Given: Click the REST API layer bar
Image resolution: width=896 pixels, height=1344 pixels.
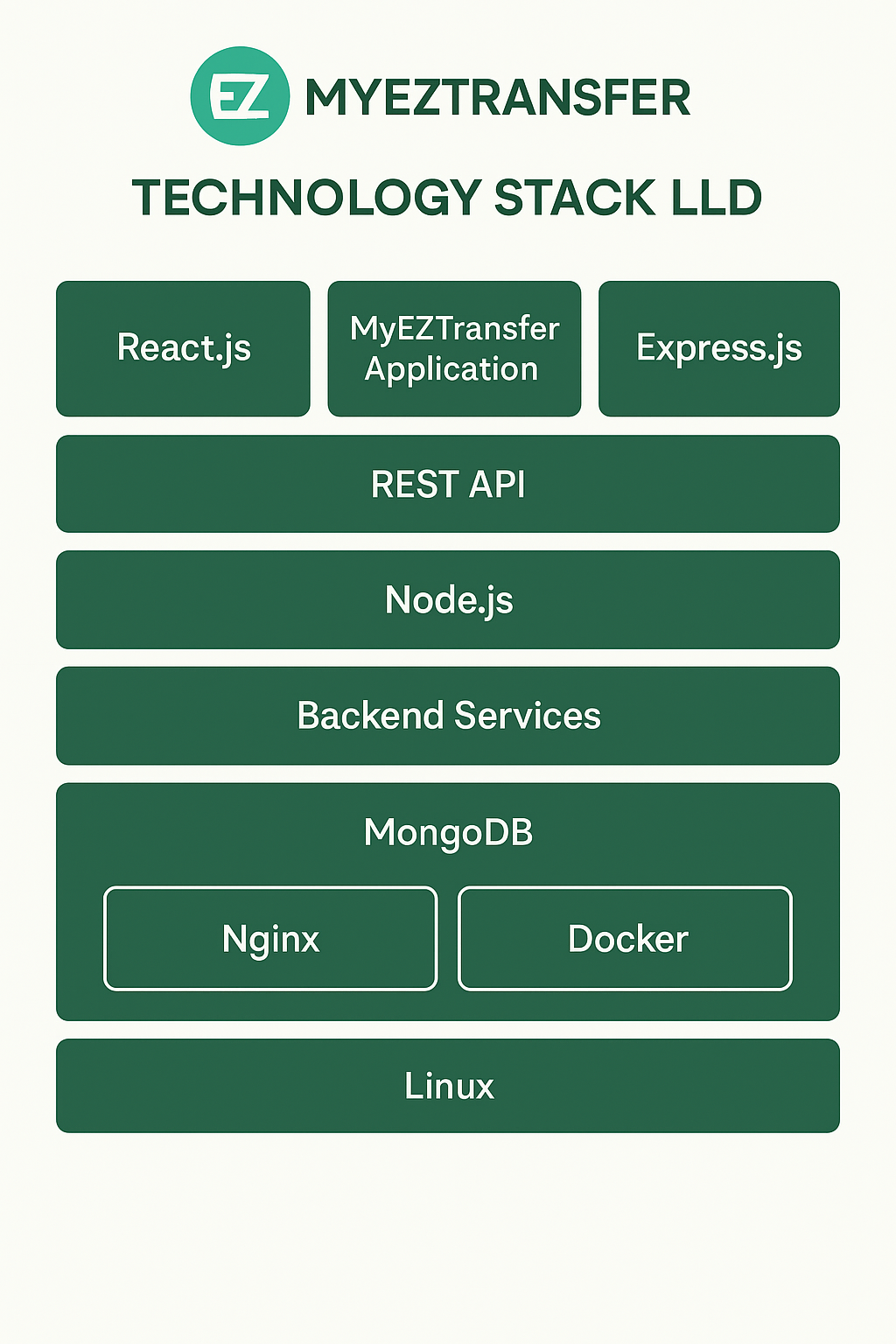Looking at the screenshot, I should (x=448, y=484).
